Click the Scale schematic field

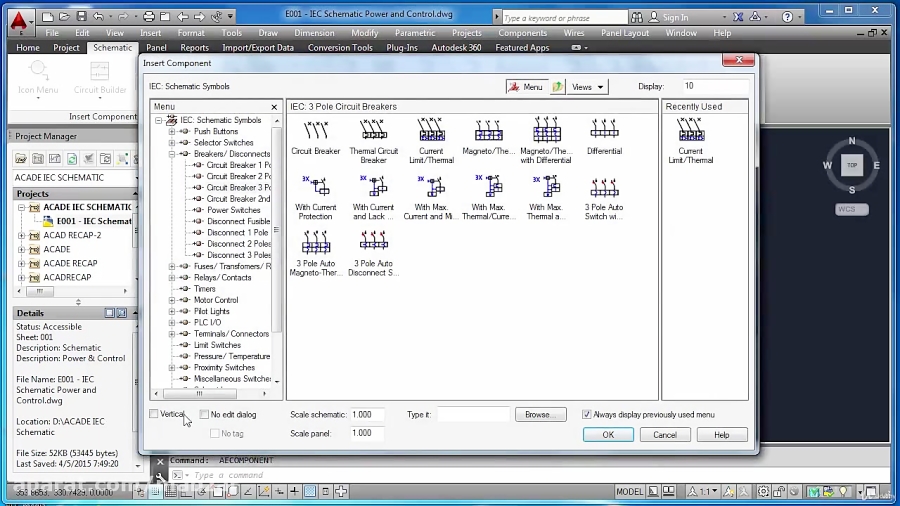click(x=367, y=414)
